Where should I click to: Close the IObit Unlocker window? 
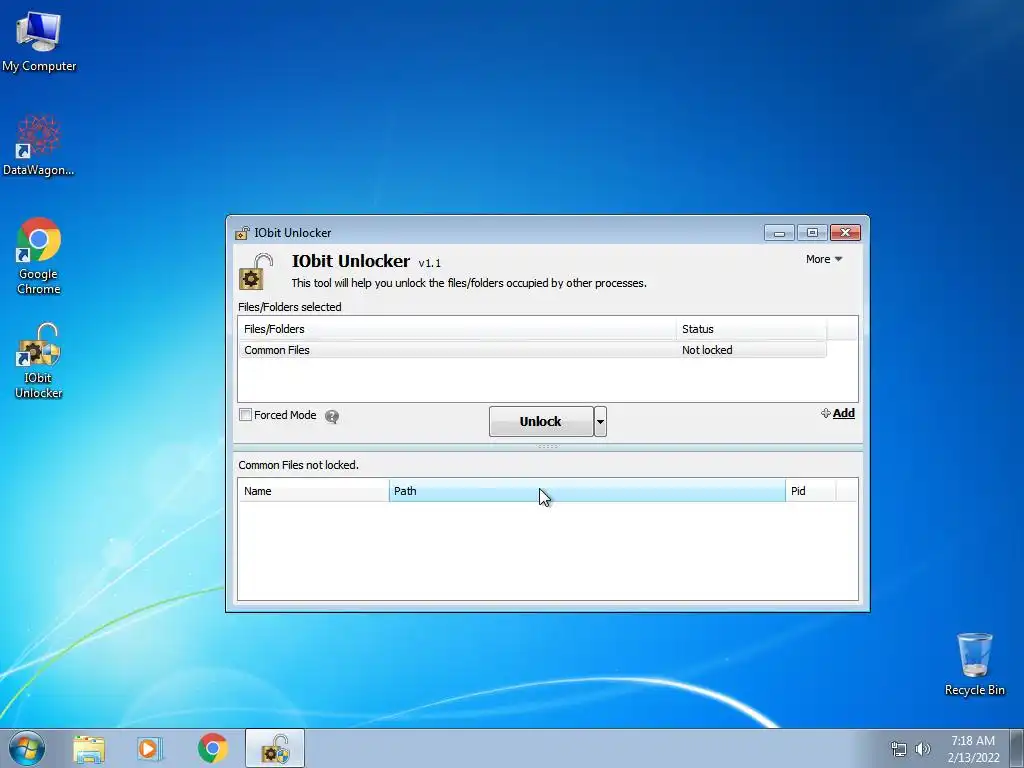tap(845, 232)
